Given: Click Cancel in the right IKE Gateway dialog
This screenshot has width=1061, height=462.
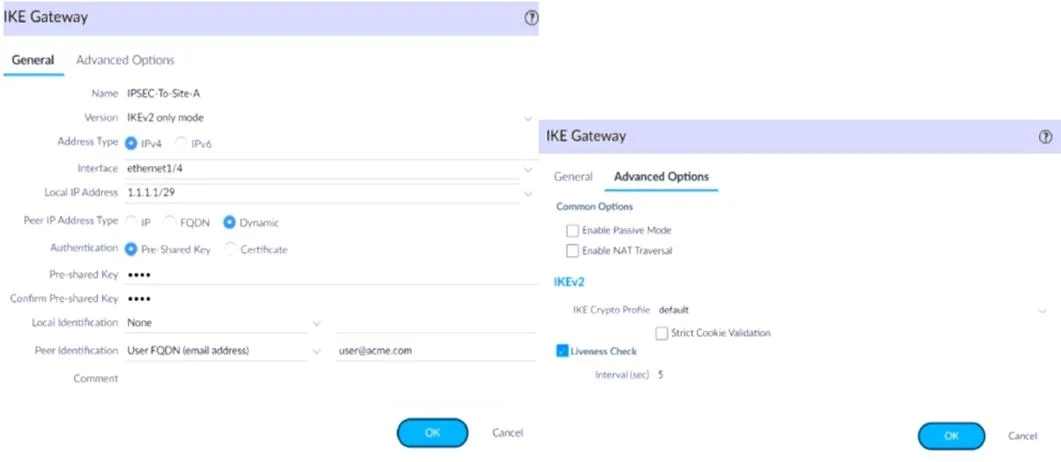Looking at the screenshot, I should [1022, 436].
